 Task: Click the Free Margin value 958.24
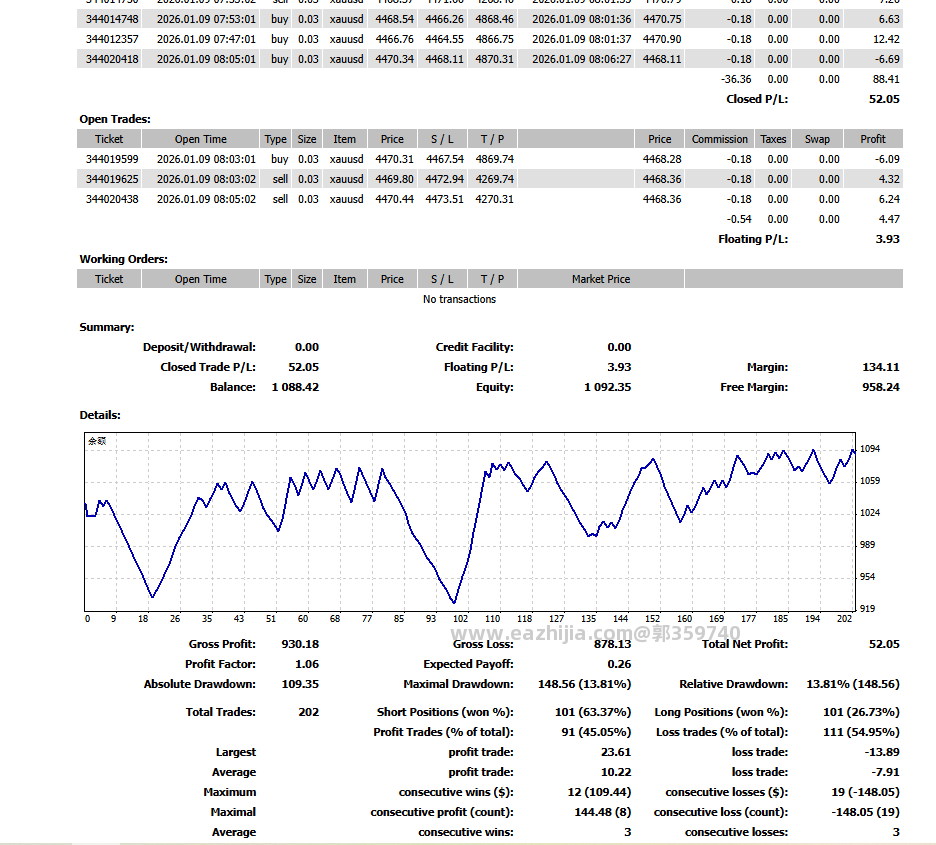(x=880, y=387)
